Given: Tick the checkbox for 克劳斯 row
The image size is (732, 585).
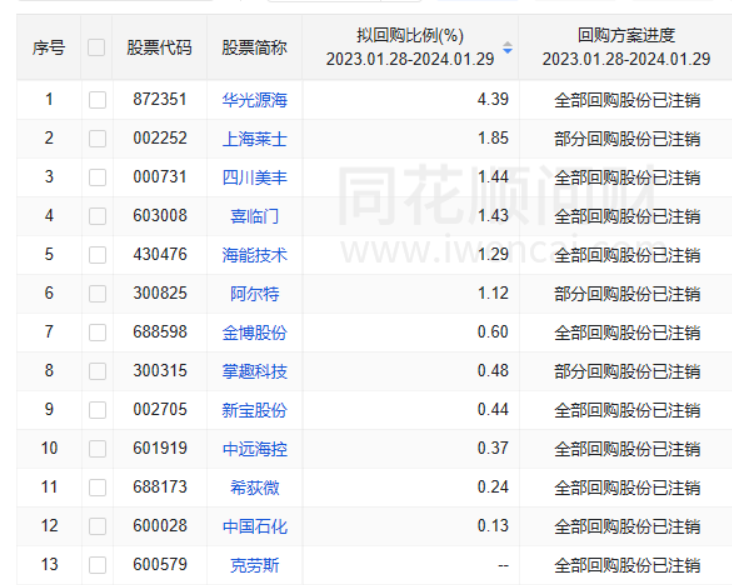Looking at the screenshot, I should tap(97, 565).
